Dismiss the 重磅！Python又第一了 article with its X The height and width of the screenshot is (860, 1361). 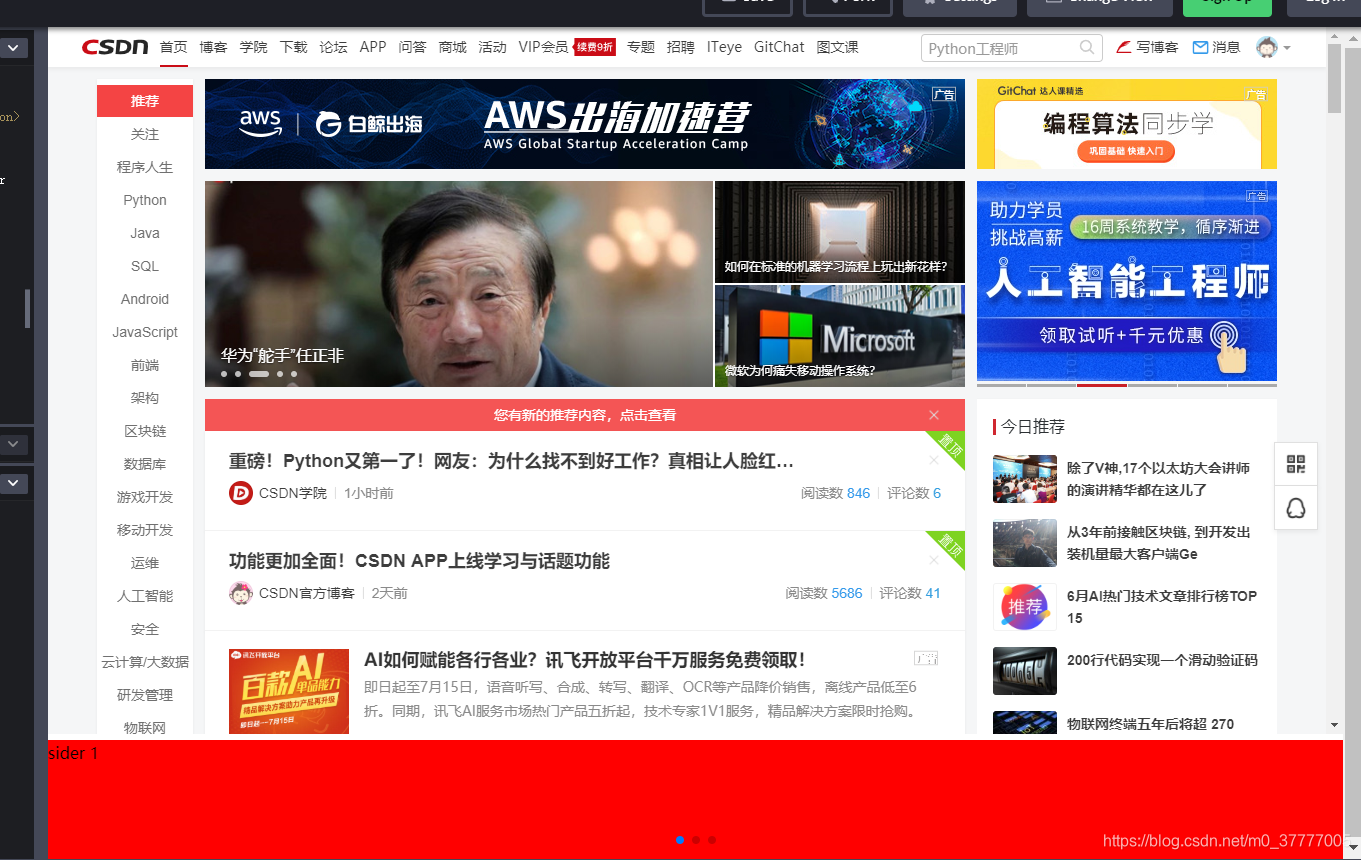click(934, 460)
